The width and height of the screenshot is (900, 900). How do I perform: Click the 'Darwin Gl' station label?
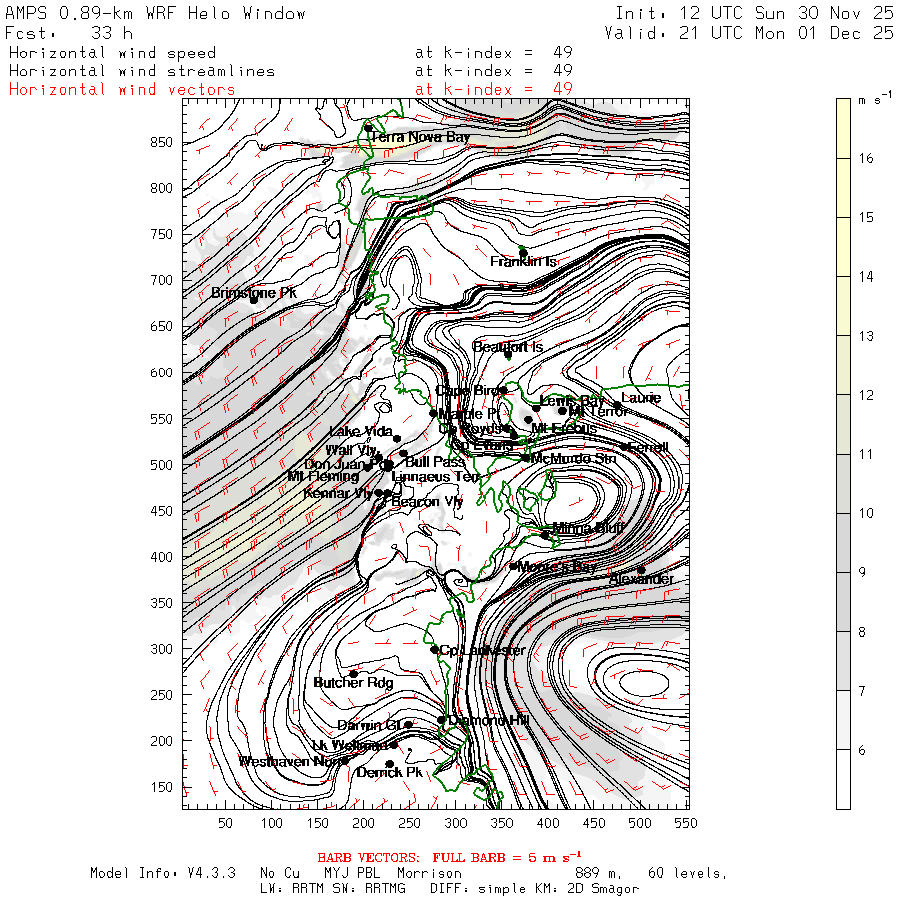pos(370,726)
